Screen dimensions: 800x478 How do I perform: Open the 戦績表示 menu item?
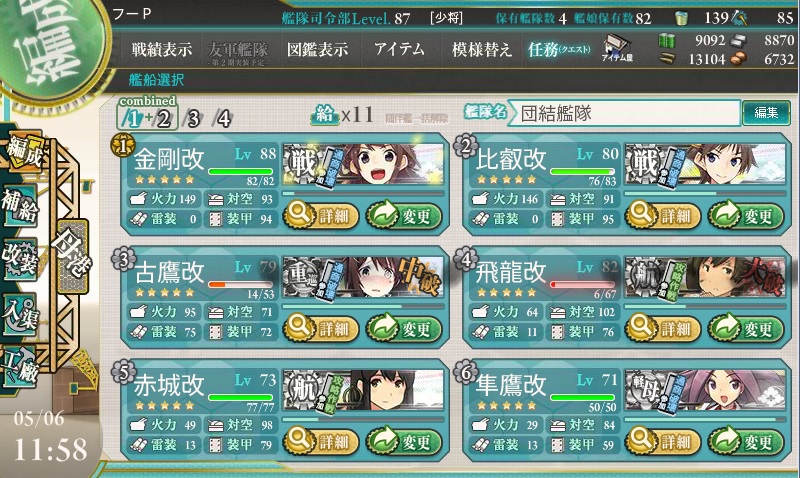tap(162, 49)
